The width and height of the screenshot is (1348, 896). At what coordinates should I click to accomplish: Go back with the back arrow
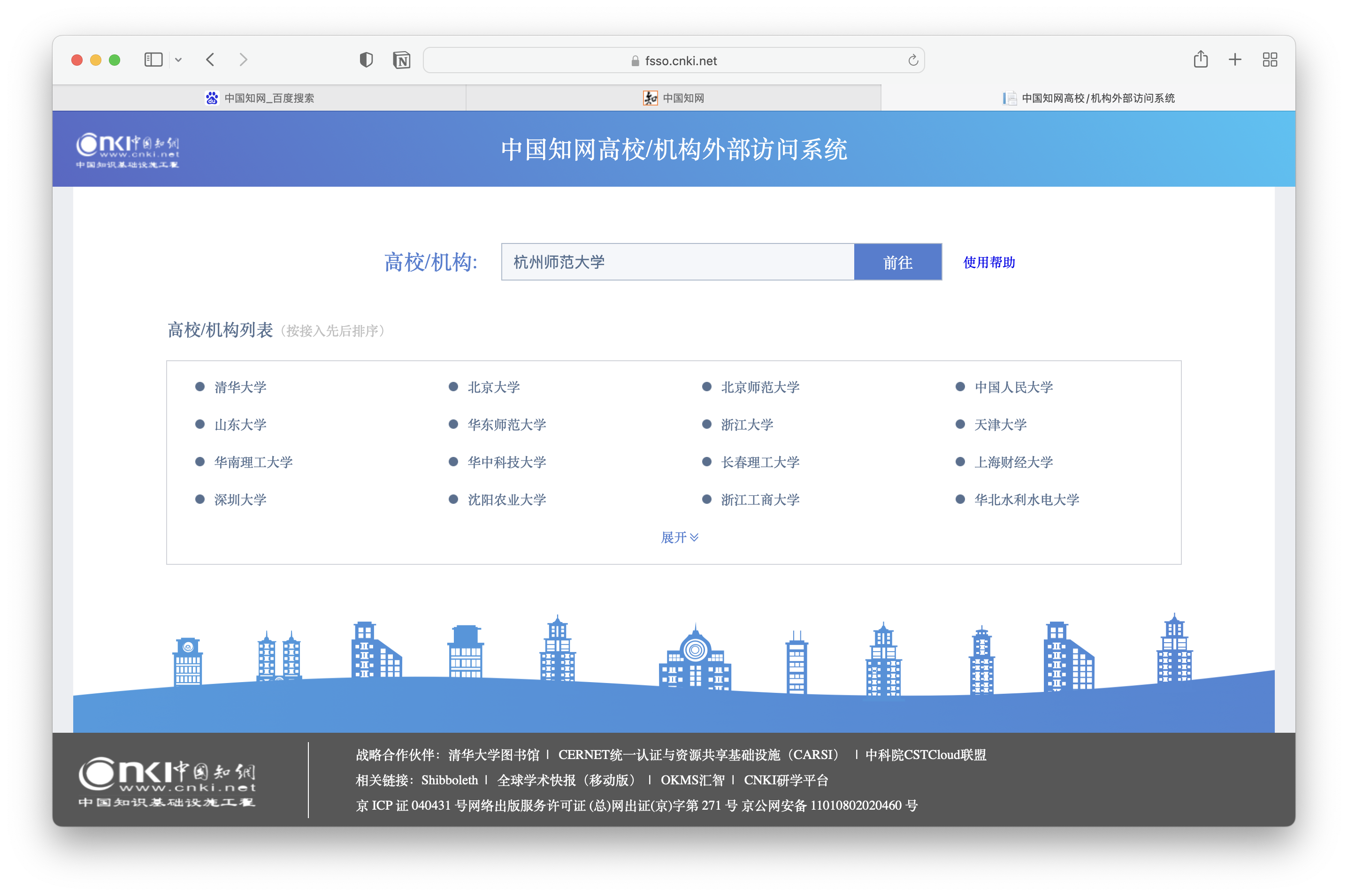tap(210, 60)
